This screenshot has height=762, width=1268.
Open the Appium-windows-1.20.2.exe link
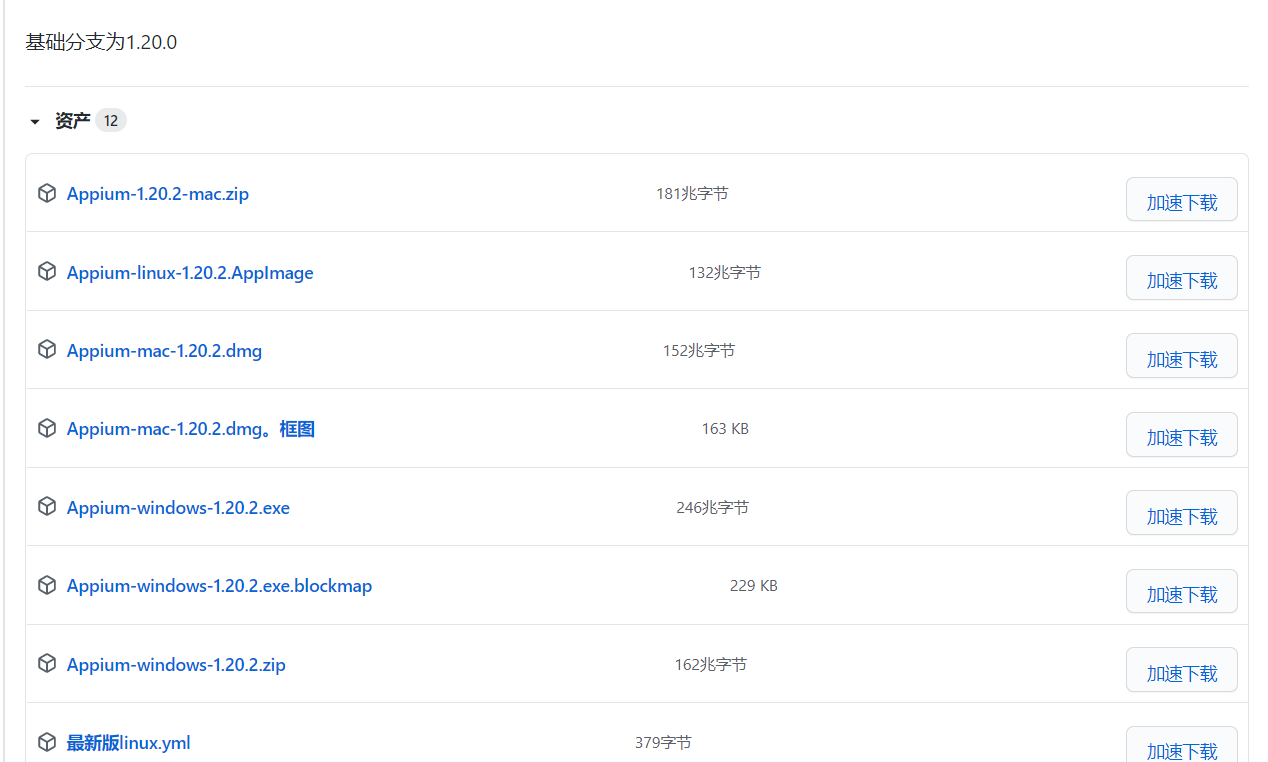178,508
